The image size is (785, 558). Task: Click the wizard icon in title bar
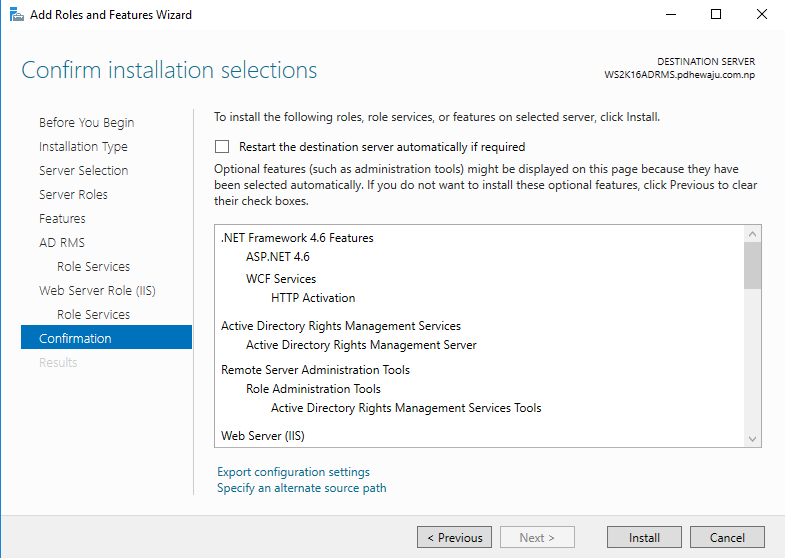(x=17, y=15)
